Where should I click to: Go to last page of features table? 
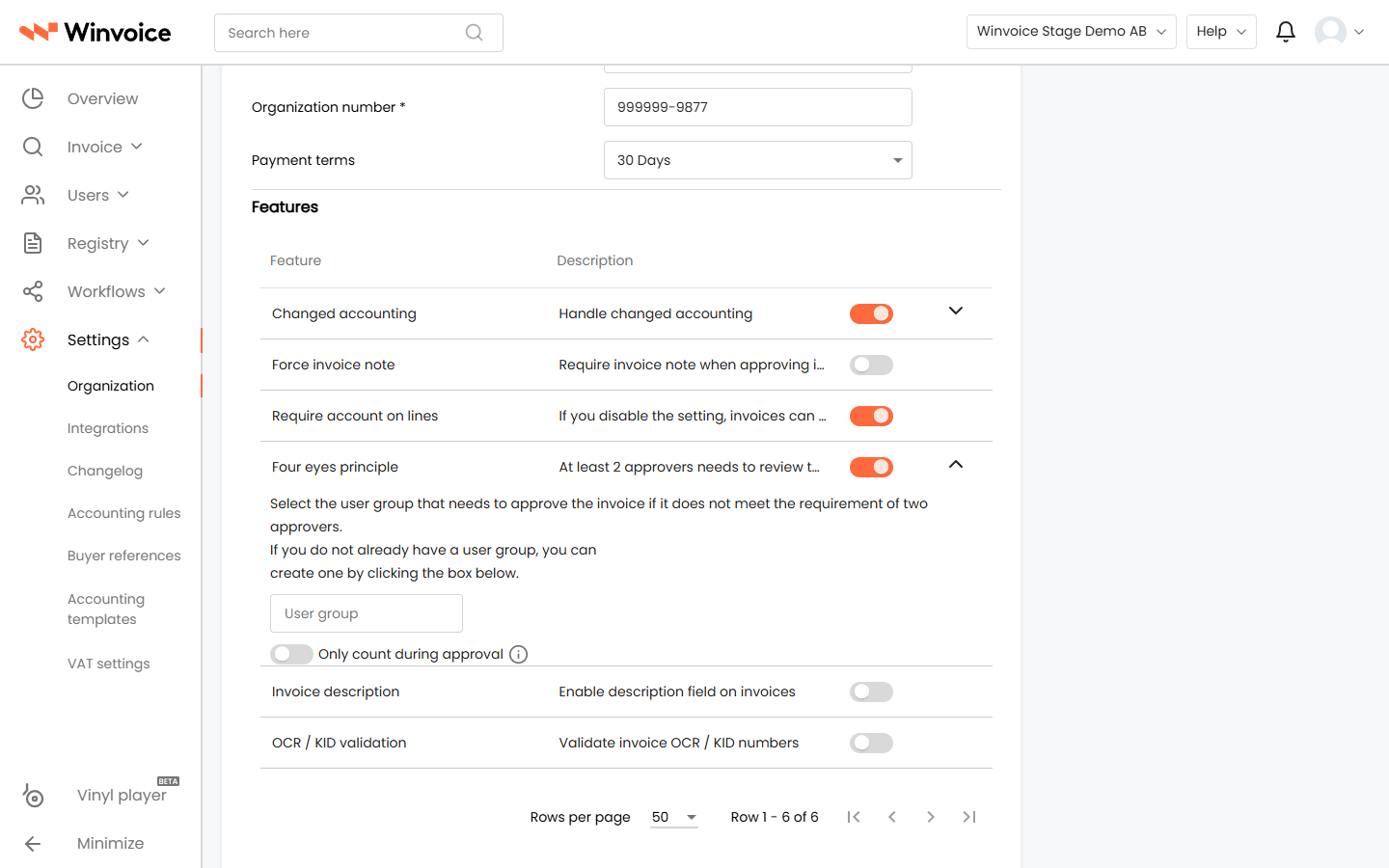969,817
